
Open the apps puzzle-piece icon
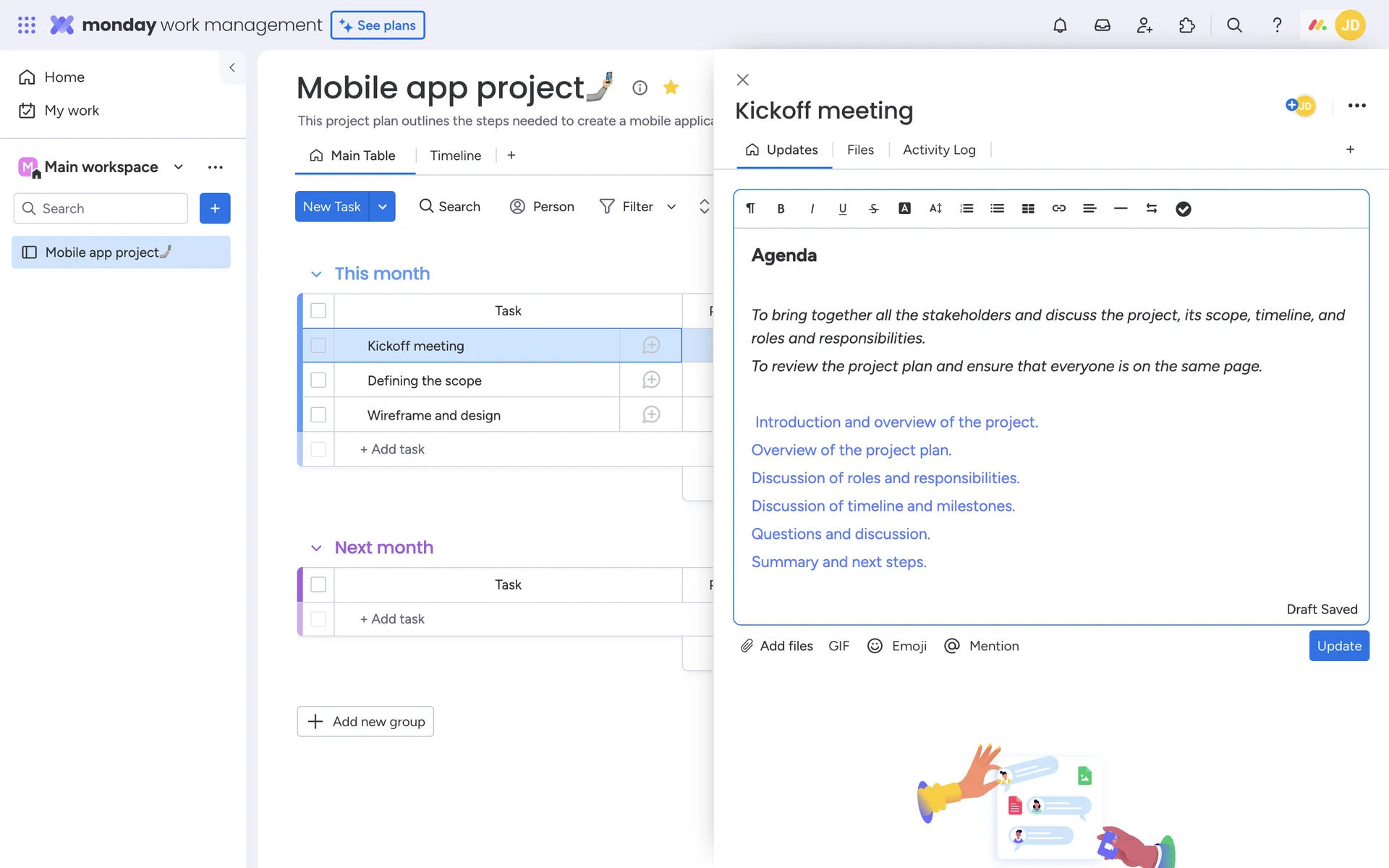click(x=1186, y=25)
